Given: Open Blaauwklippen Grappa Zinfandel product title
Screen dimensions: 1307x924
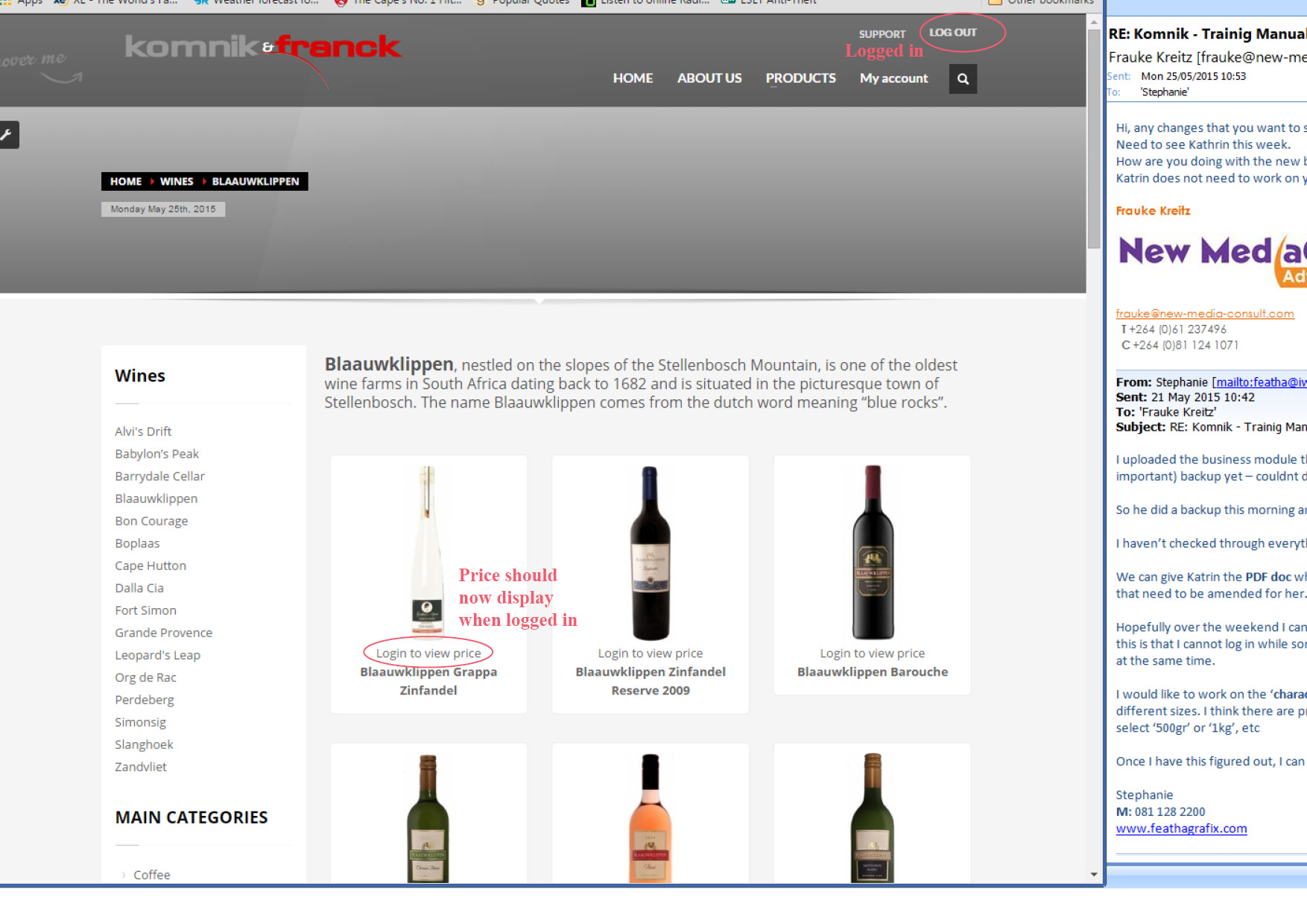Looking at the screenshot, I should [x=428, y=681].
